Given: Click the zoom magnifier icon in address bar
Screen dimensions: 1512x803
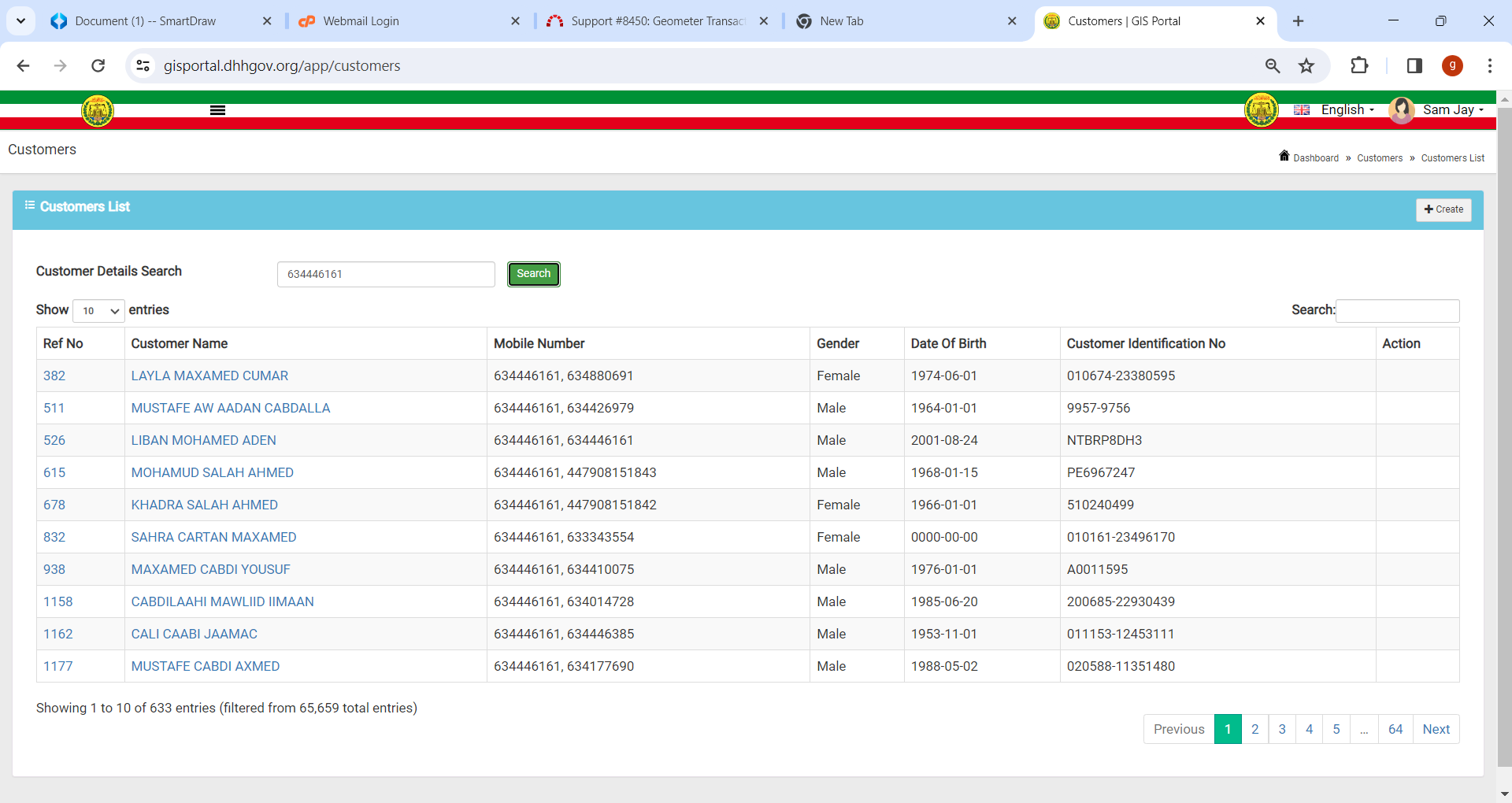Looking at the screenshot, I should (x=1273, y=65).
